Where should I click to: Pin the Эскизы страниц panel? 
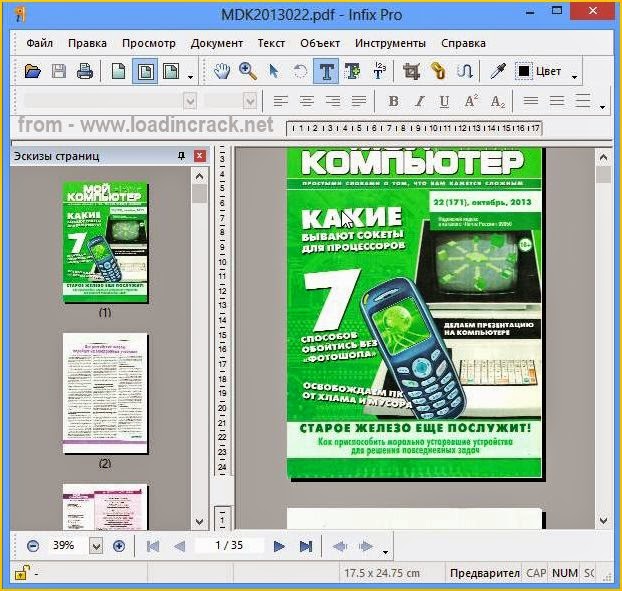pyautogui.click(x=181, y=156)
